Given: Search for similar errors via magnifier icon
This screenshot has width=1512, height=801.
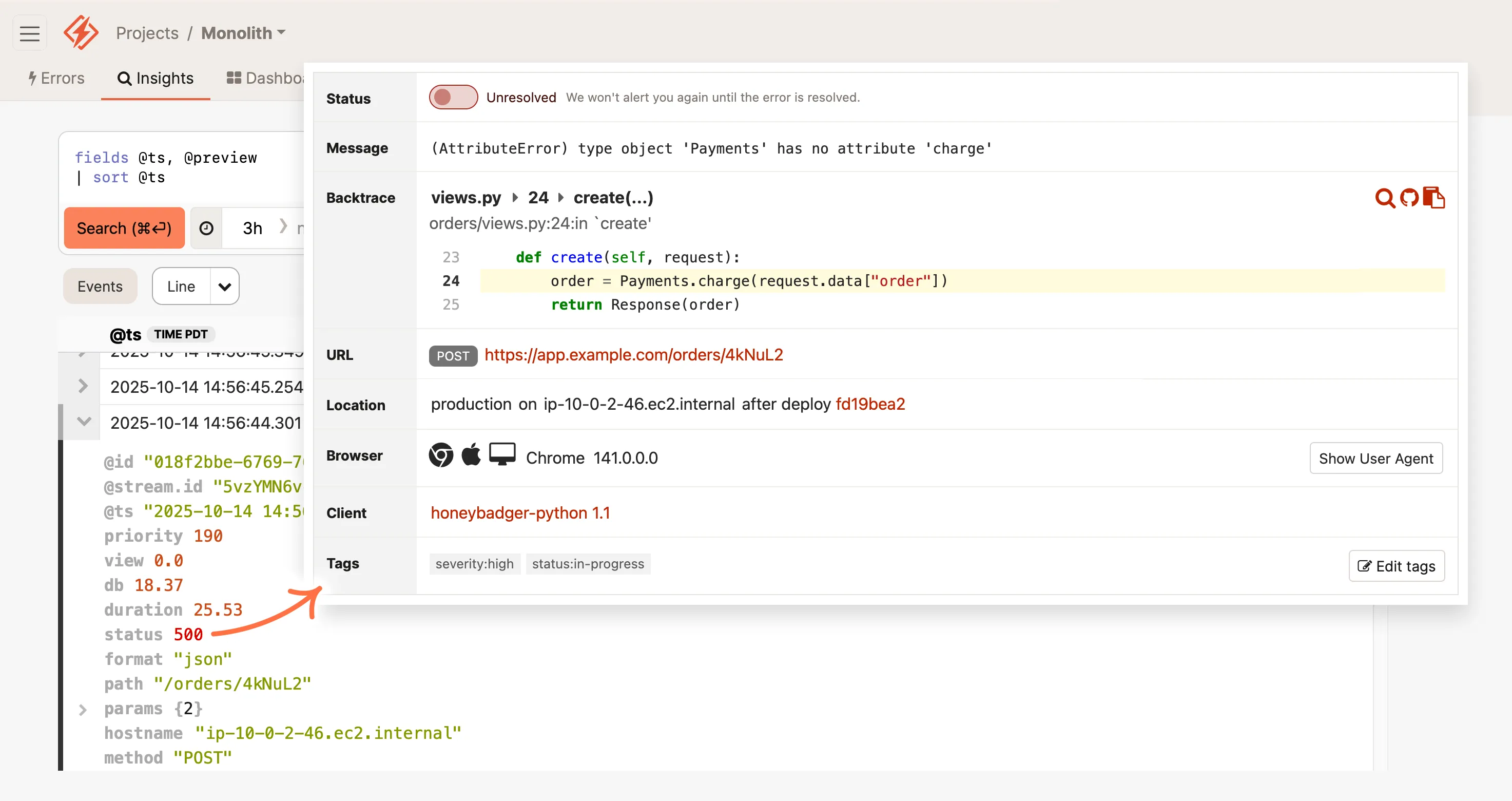Looking at the screenshot, I should point(1385,198).
